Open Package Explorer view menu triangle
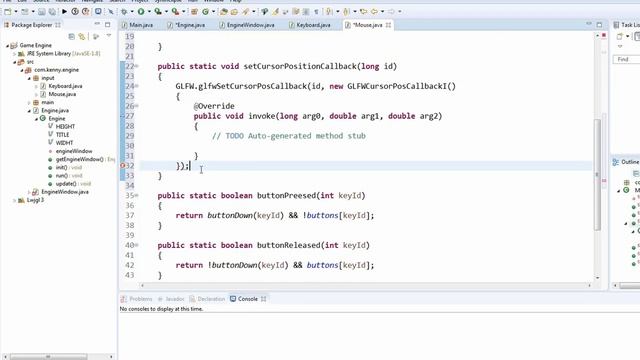 [109, 36]
